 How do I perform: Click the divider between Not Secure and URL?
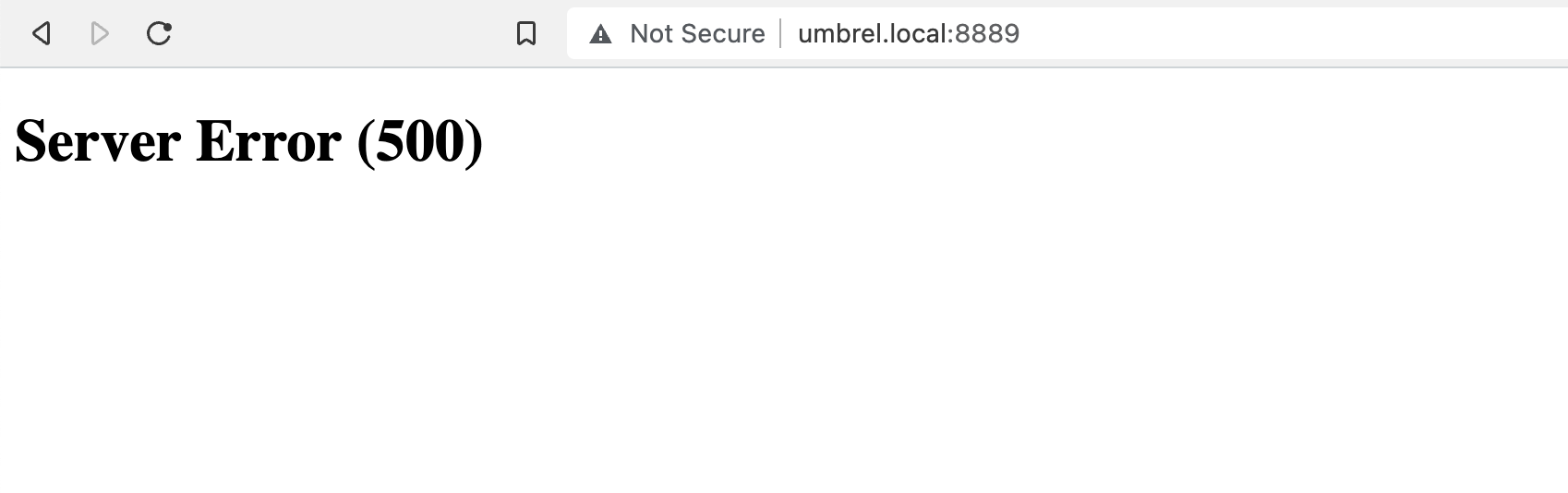coord(781,34)
